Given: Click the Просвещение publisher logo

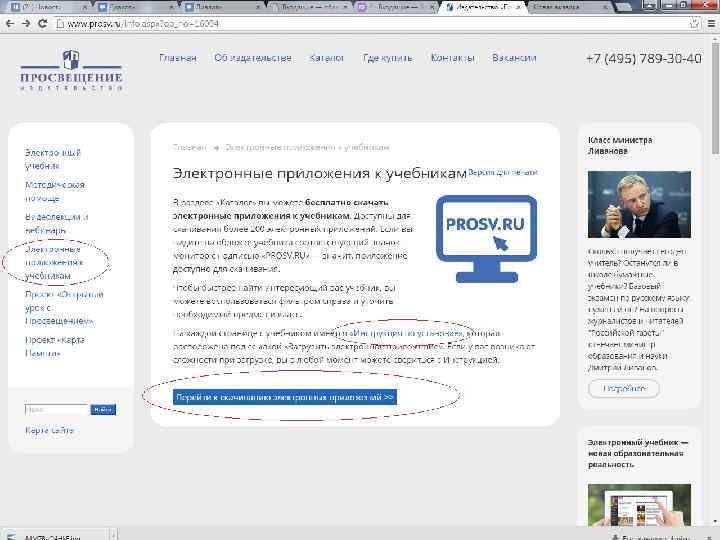Looking at the screenshot, I should (x=71, y=70).
